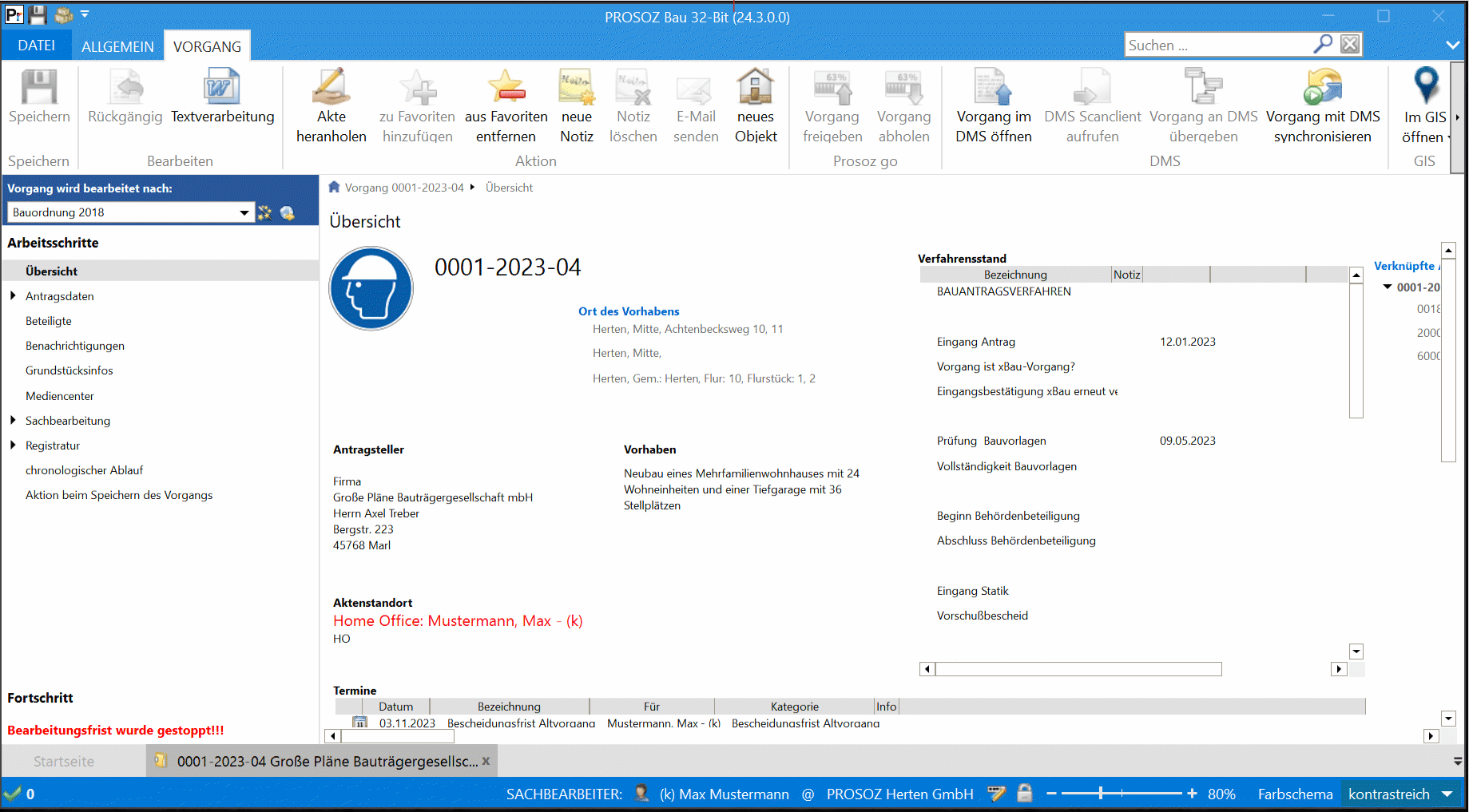1469x812 pixels.
Task: Click the Datum column header in Termine
Action: (395, 706)
